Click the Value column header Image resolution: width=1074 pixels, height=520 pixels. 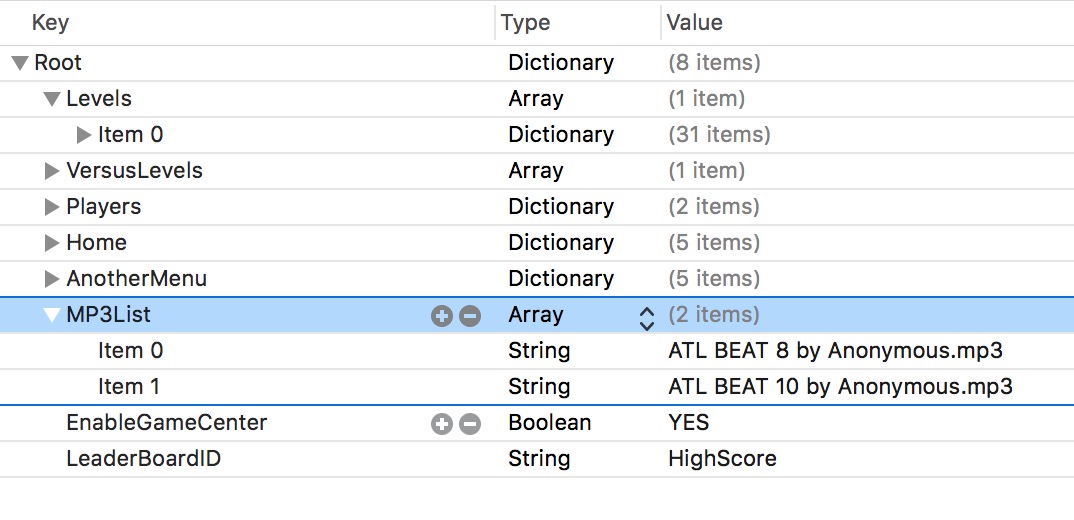(694, 22)
